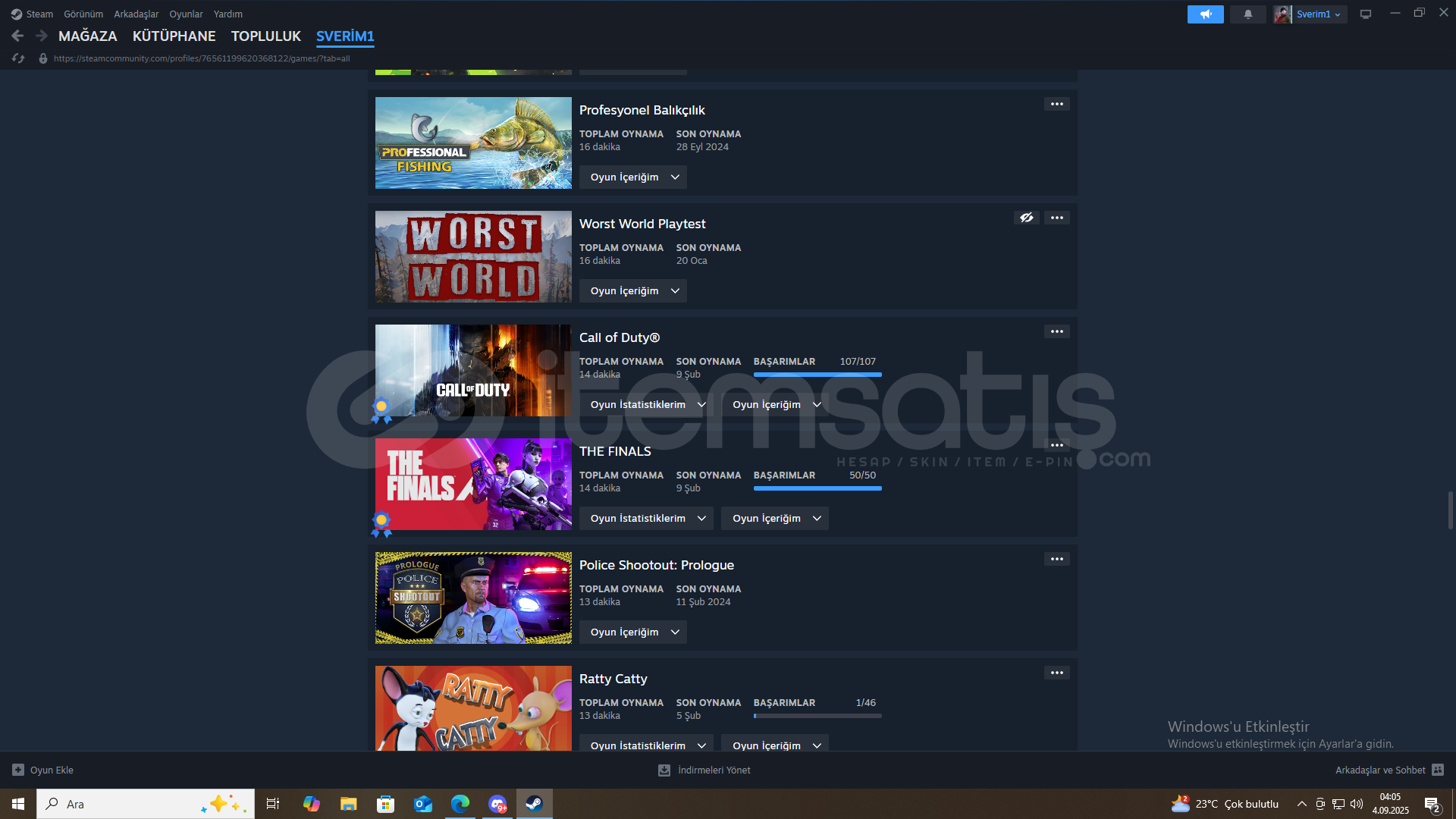Open announcements with the megaphone icon
This screenshot has height=819, width=1456.
point(1205,14)
